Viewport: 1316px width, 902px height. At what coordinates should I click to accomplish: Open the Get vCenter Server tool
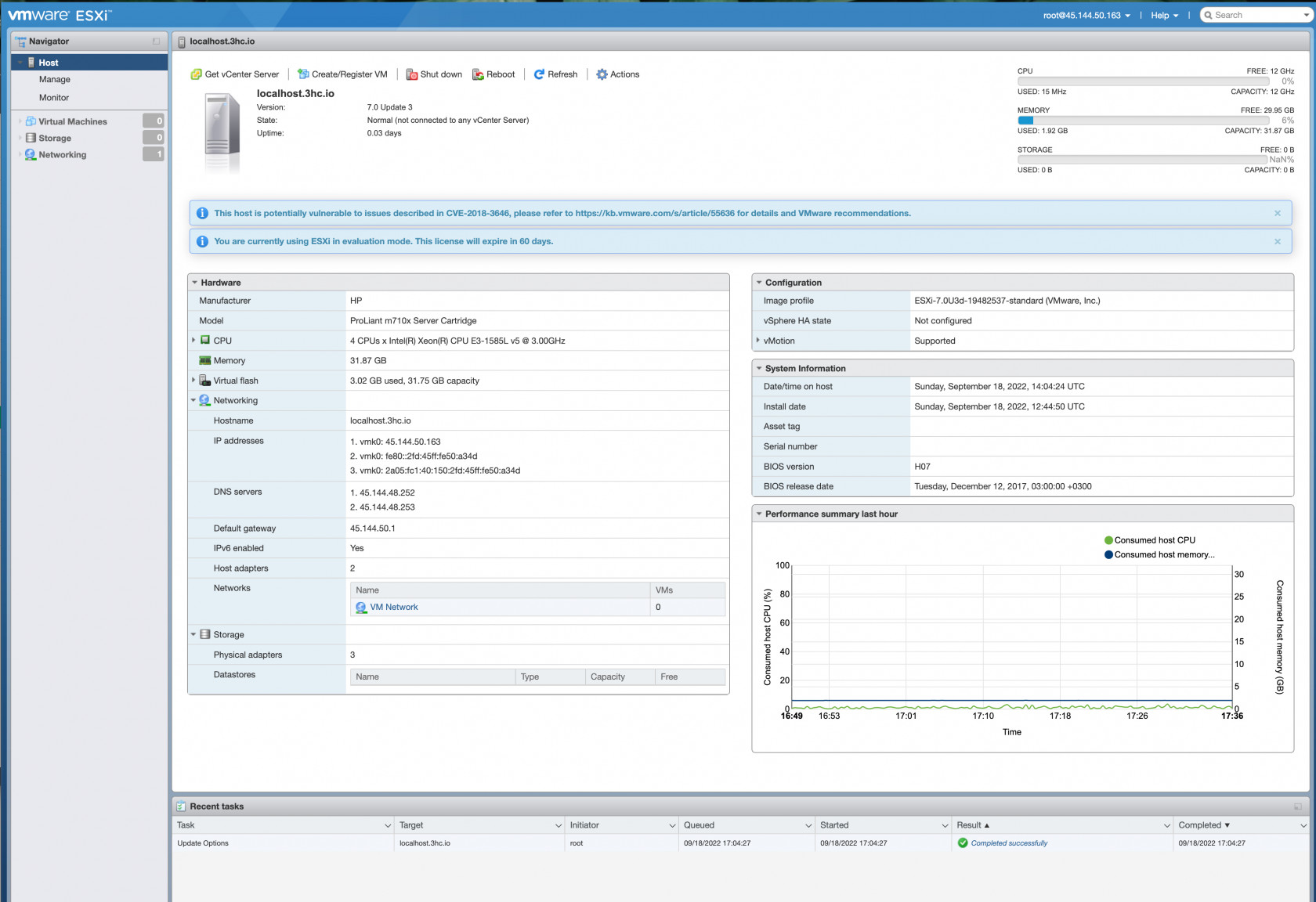(234, 74)
